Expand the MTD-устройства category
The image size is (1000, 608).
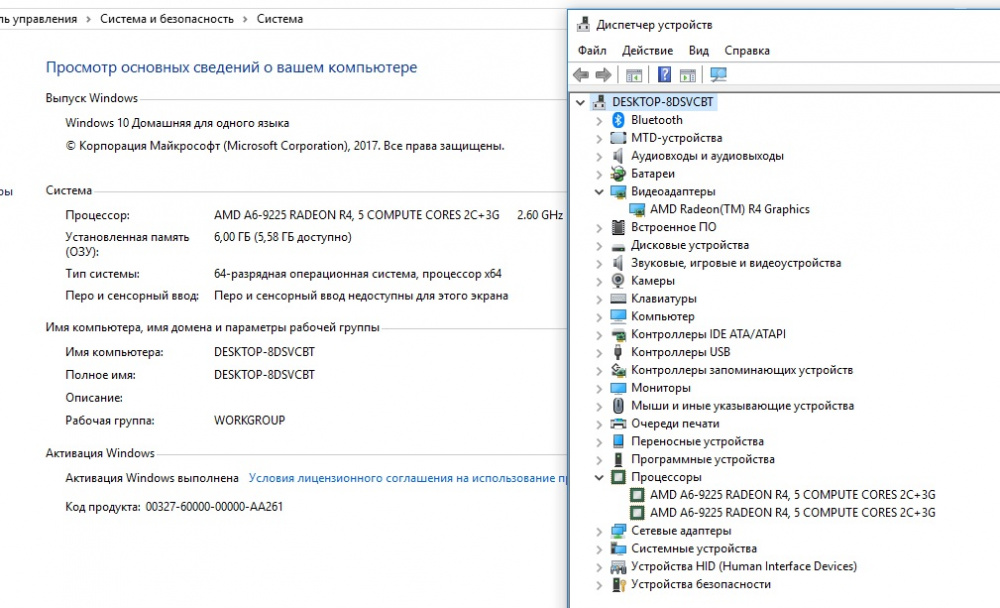point(599,138)
